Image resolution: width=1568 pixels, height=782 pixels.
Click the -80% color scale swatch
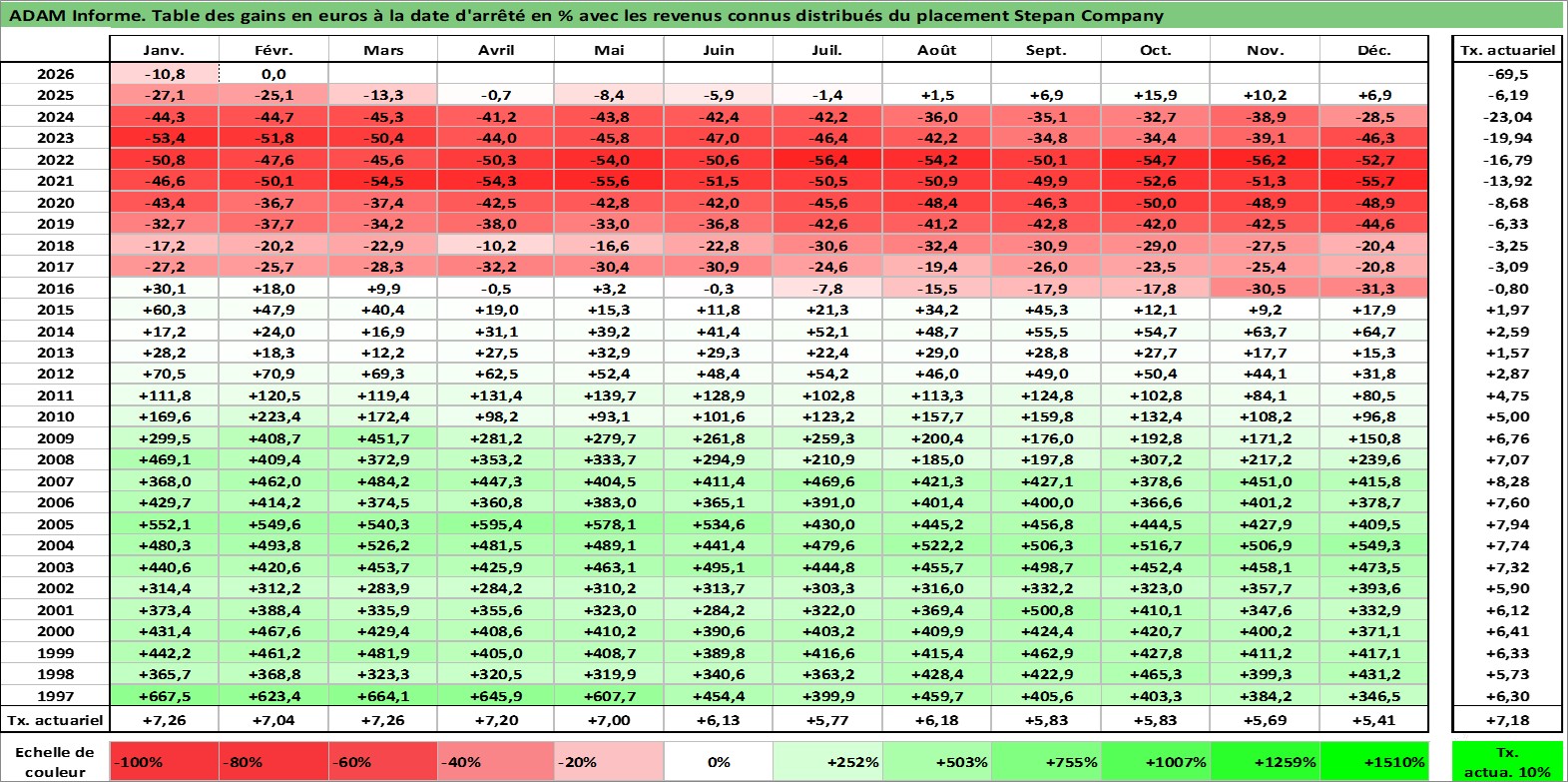tap(273, 762)
